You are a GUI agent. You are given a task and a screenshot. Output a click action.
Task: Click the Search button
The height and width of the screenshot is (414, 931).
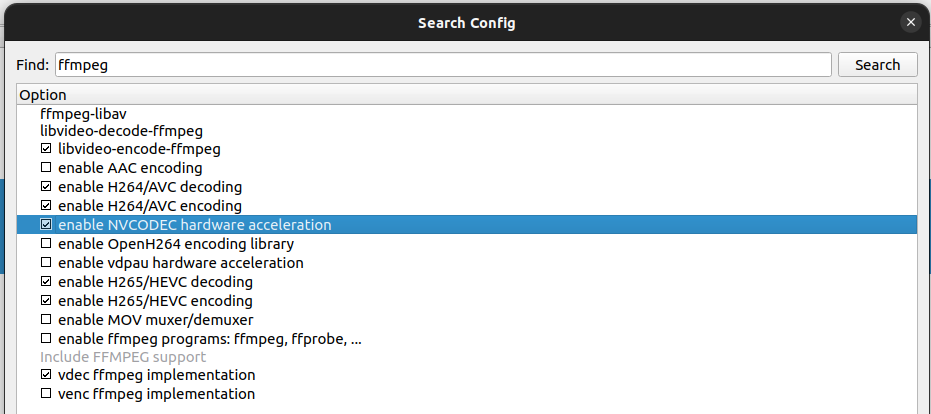point(877,65)
